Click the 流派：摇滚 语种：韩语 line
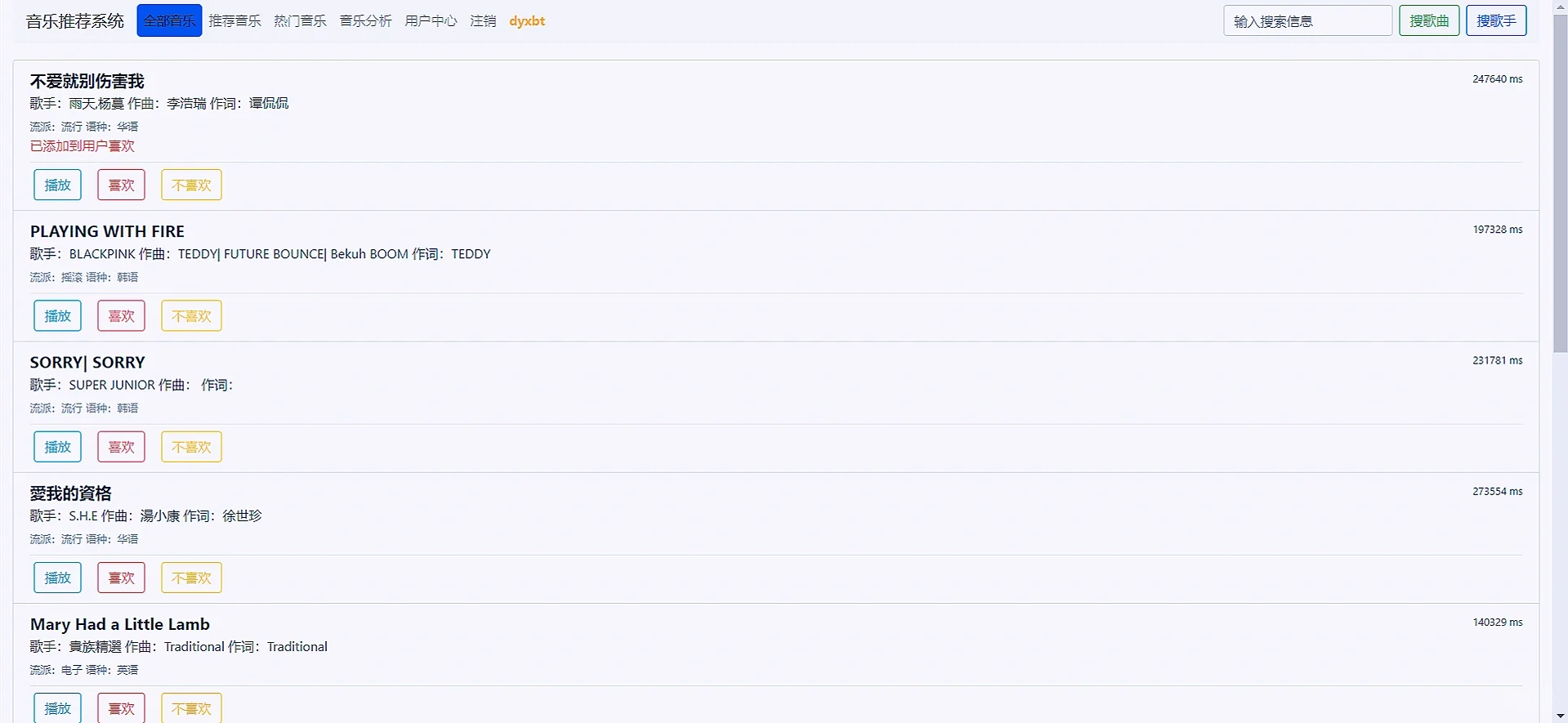1568x723 pixels. 84,277
